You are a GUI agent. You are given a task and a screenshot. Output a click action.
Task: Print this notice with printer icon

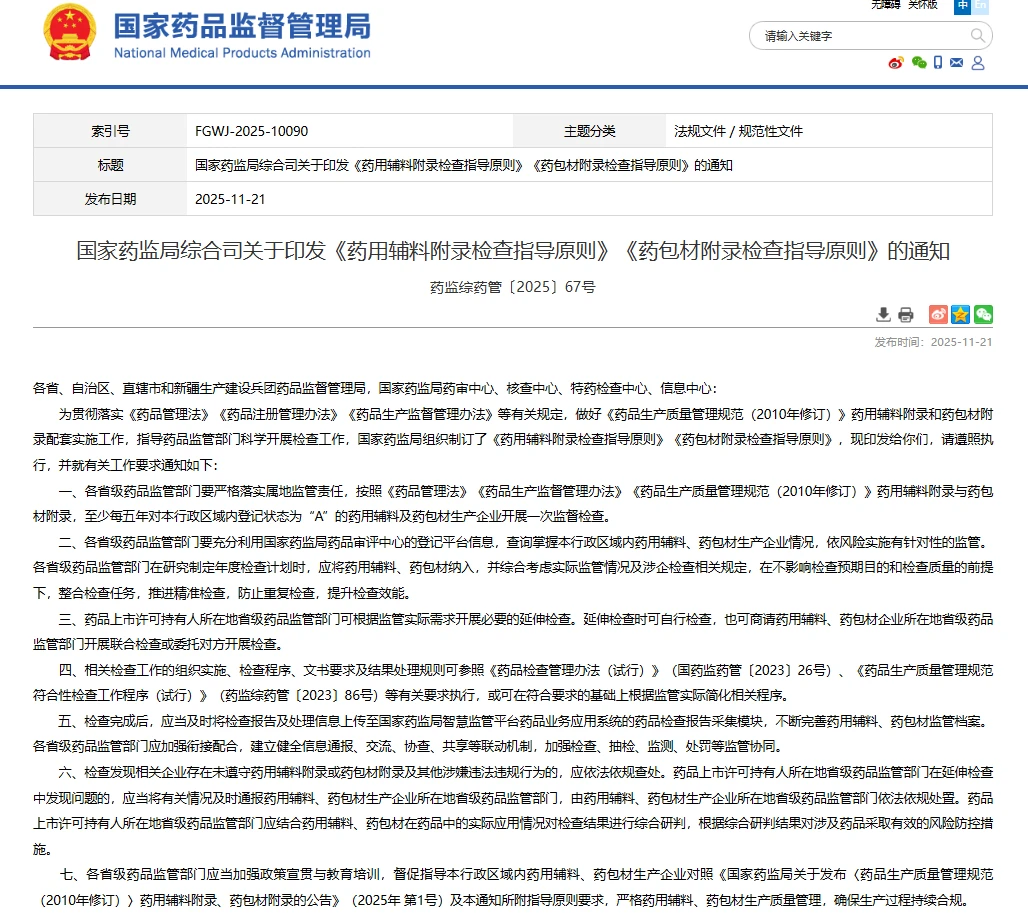click(905, 315)
